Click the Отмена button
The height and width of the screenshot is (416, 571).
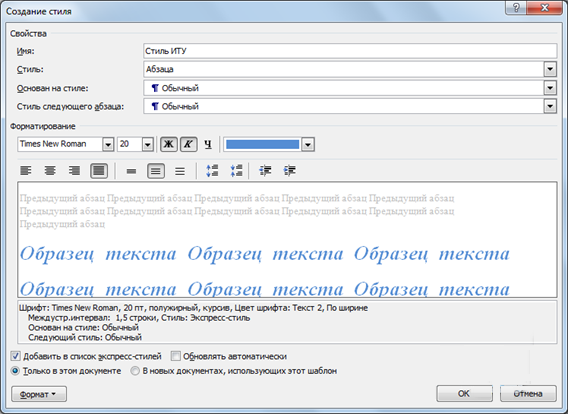[x=528, y=394]
